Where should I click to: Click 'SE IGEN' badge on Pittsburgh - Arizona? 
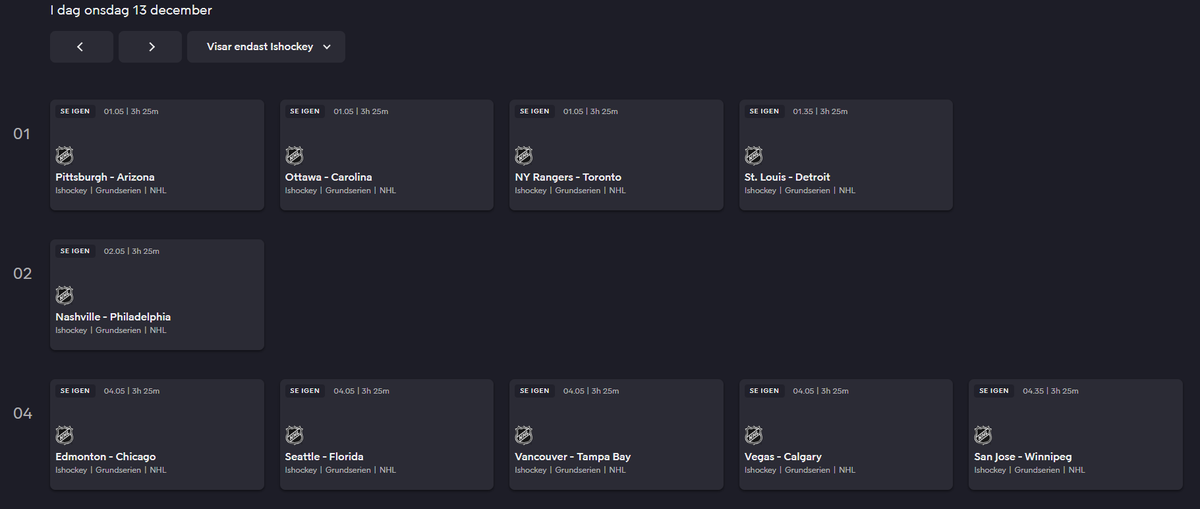pyautogui.click(x=75, y=111)
